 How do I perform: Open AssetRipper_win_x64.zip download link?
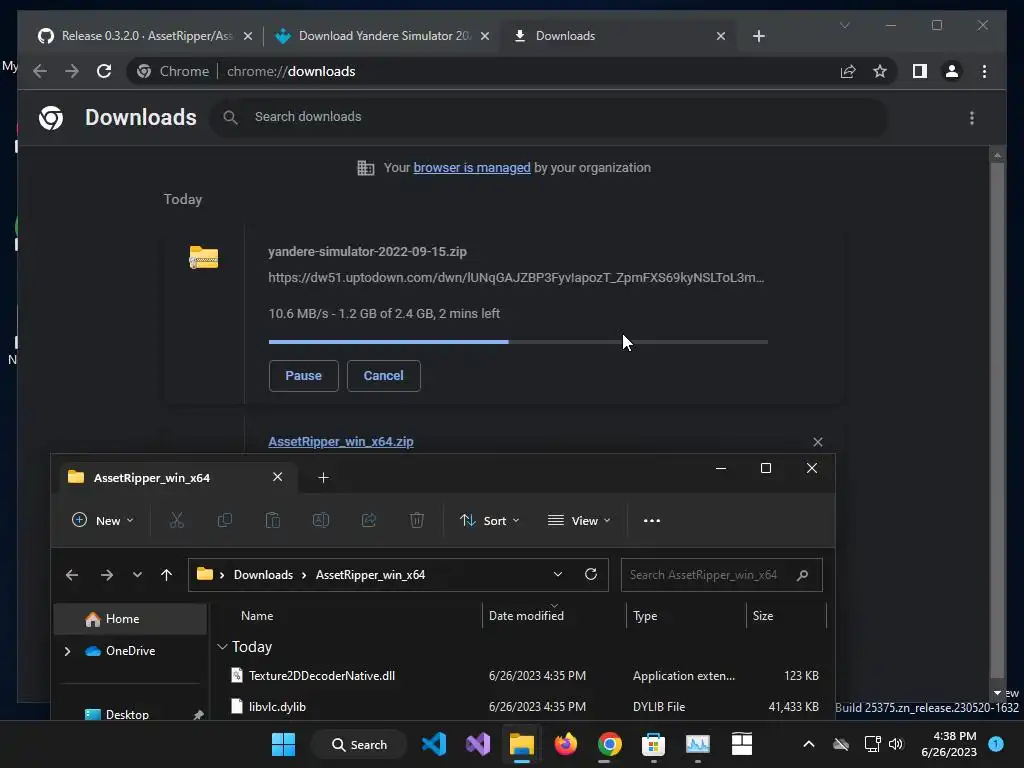[341, 441]
